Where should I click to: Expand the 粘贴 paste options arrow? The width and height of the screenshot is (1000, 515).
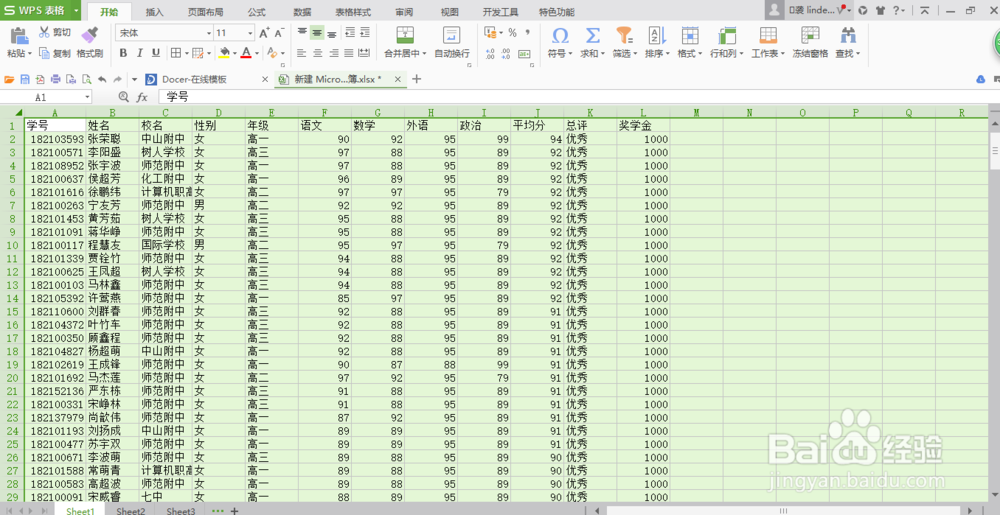pyautogui.click(x=29, y=54)
